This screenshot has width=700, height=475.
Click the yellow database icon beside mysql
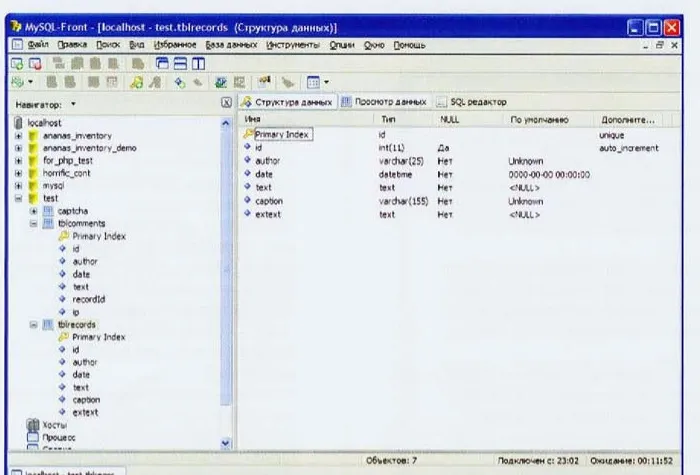(x=33, y=185)
